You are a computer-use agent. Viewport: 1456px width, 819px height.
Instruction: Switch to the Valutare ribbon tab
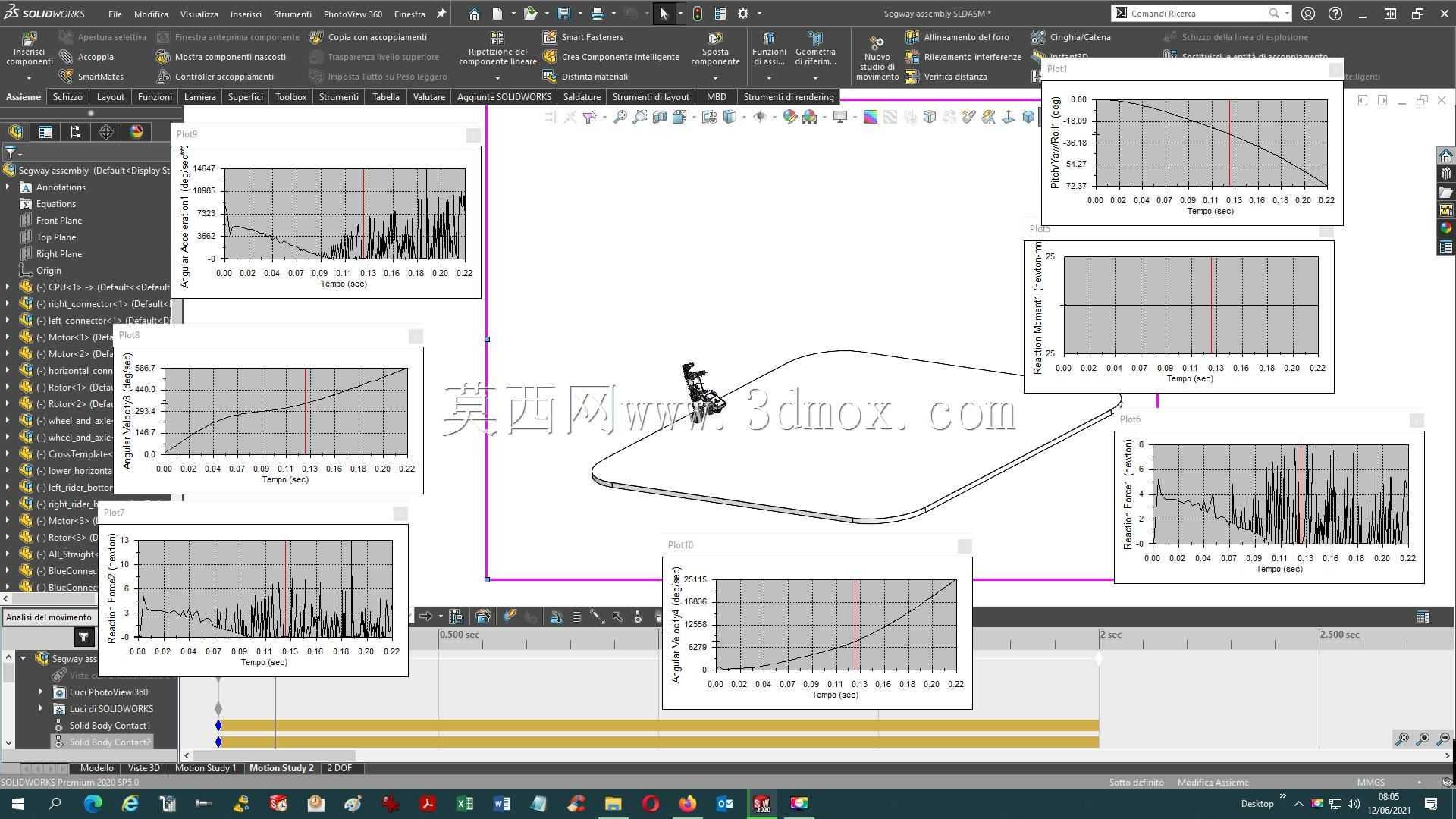pyautogui.click(x=428, y=97)
